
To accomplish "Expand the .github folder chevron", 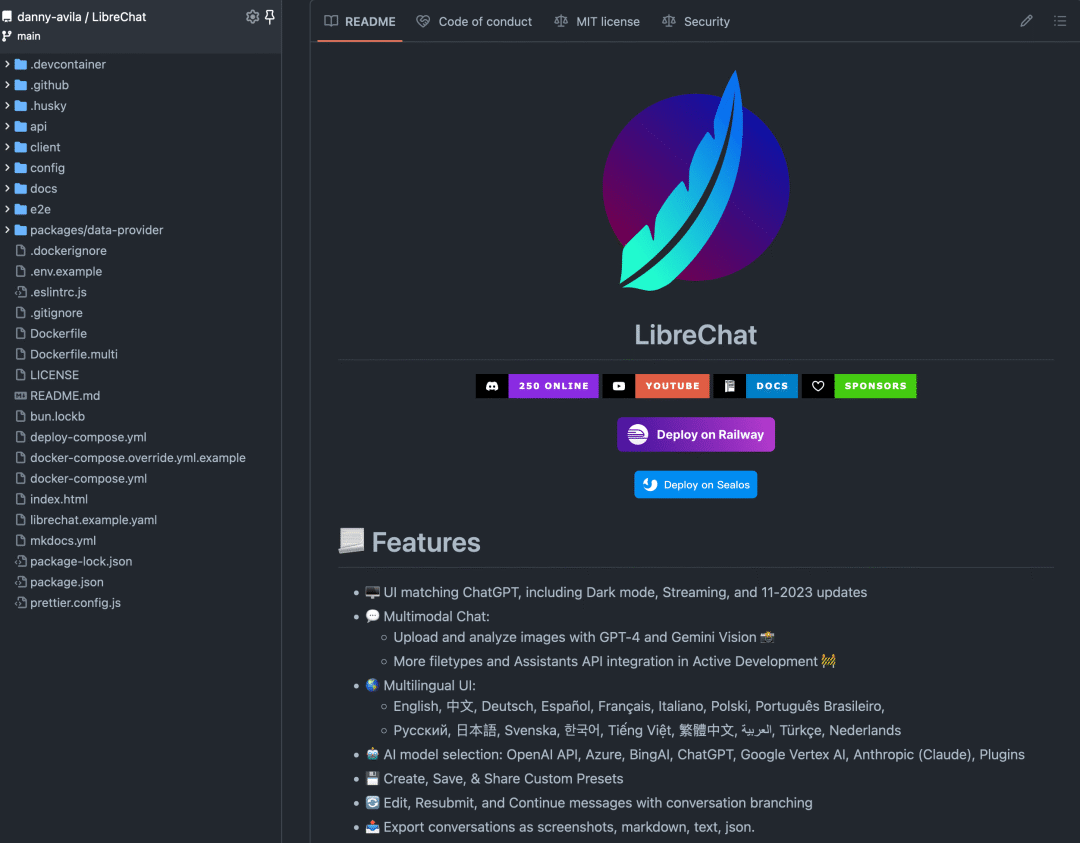I will point(7,85).
